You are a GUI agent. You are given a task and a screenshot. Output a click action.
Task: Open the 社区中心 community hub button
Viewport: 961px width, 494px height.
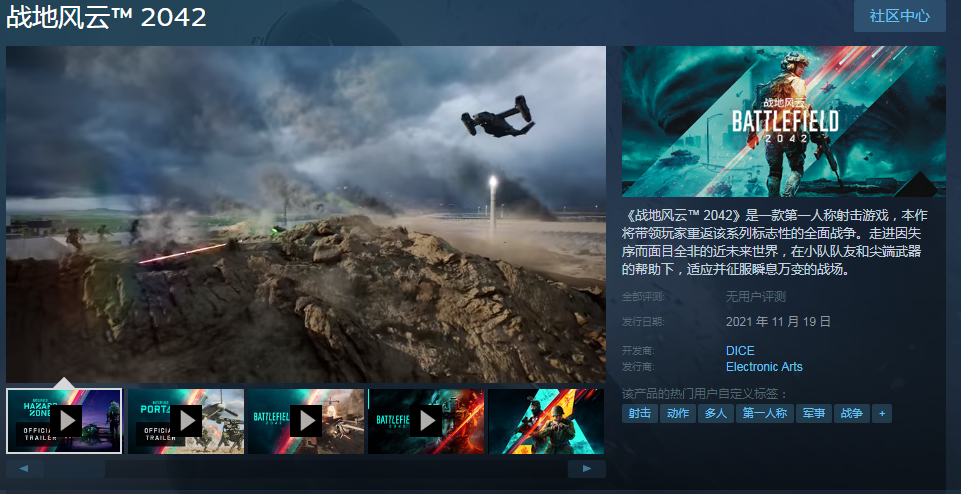(899, 16)
